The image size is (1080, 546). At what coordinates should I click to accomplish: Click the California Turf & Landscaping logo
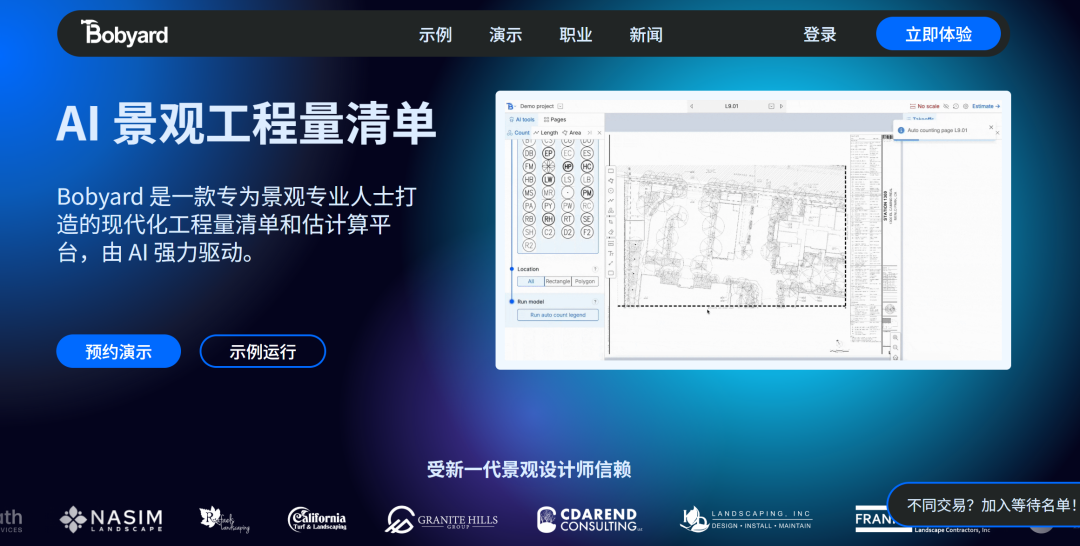click(317, 519)
